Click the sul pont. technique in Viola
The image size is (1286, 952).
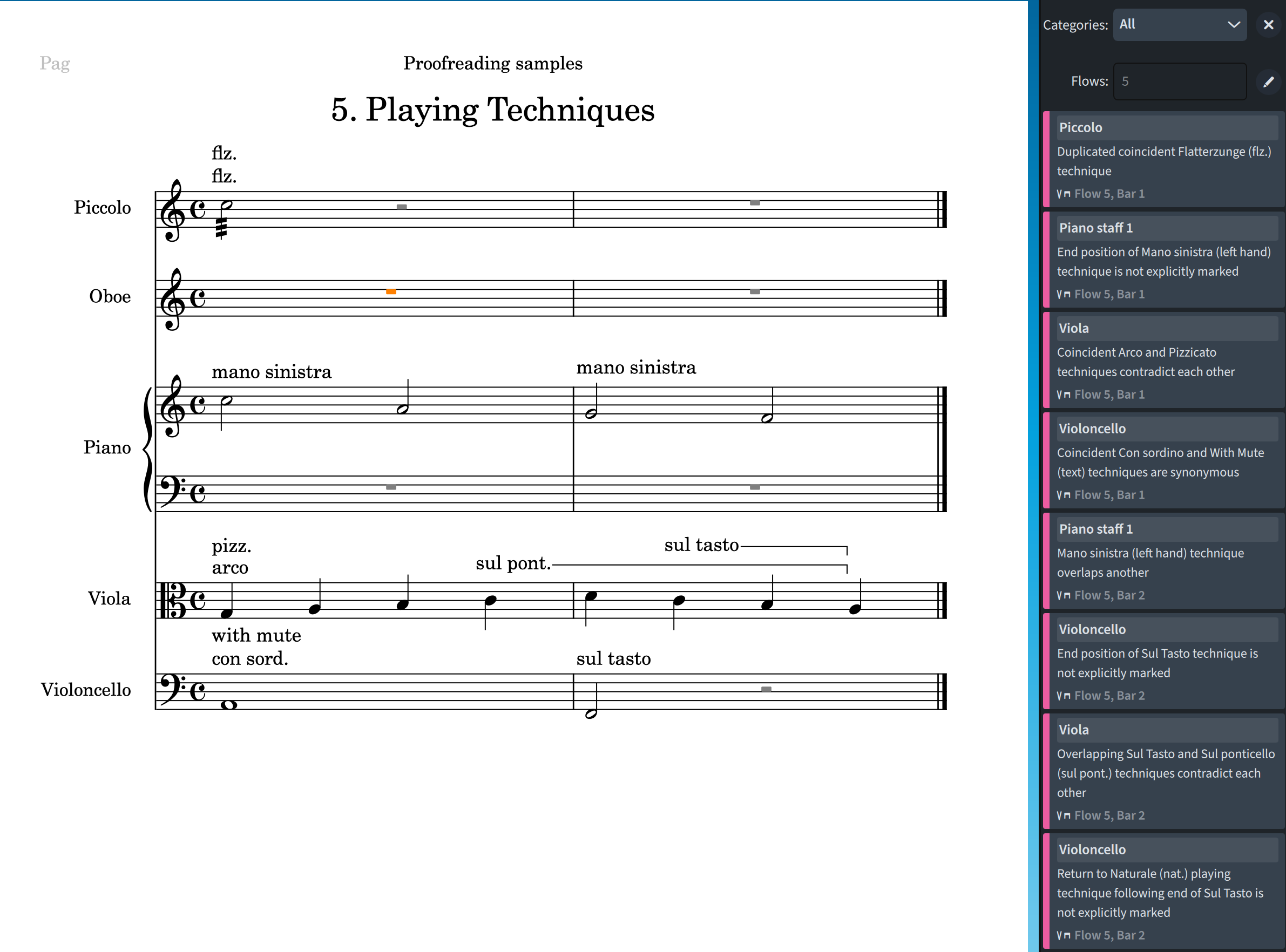pyautogui.click(x=512, y=563)
